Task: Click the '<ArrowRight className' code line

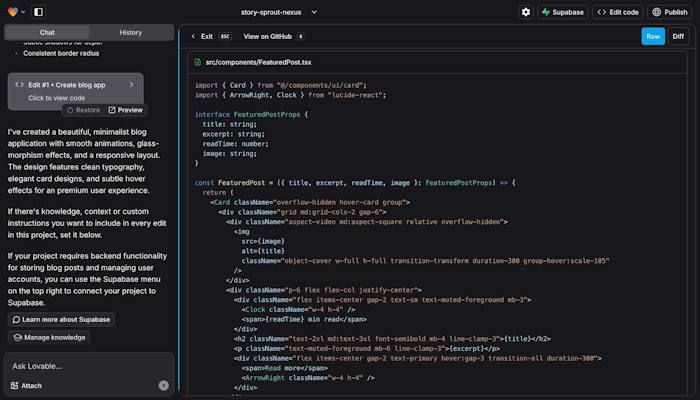Action: [308, 378]
